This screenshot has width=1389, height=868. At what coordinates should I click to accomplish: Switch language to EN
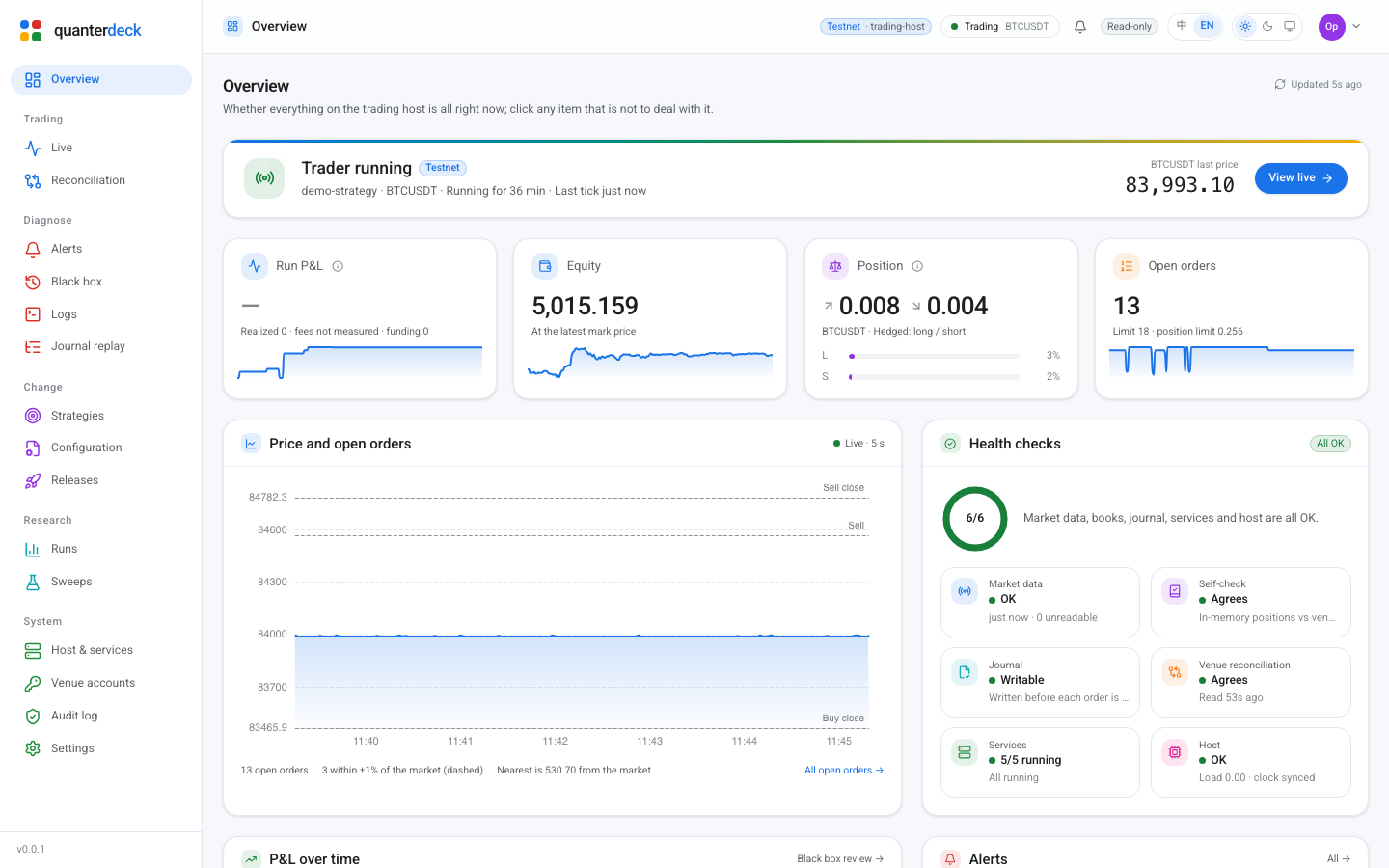point(1207,26)
